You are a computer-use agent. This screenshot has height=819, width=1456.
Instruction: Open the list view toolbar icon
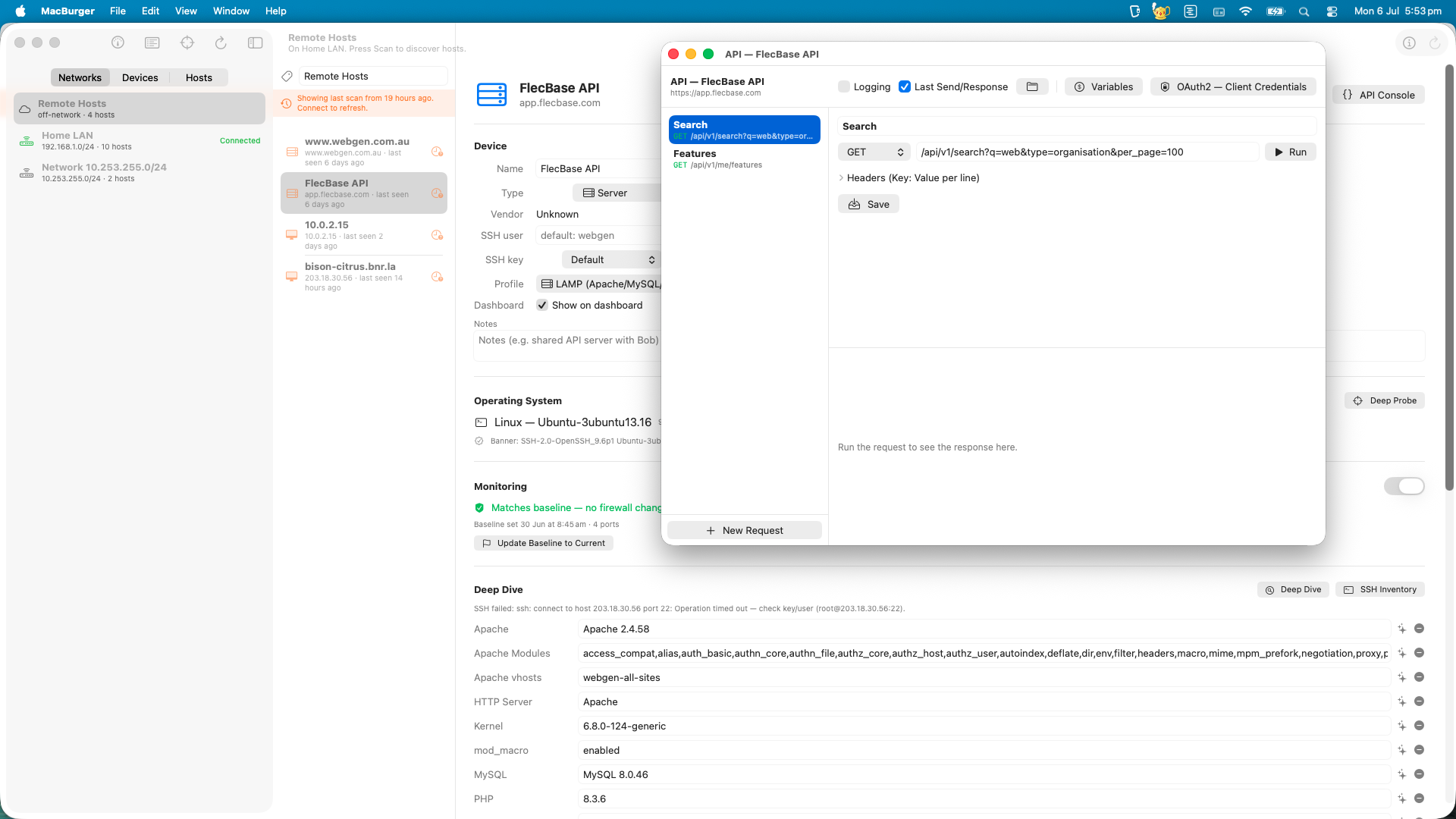152,43
